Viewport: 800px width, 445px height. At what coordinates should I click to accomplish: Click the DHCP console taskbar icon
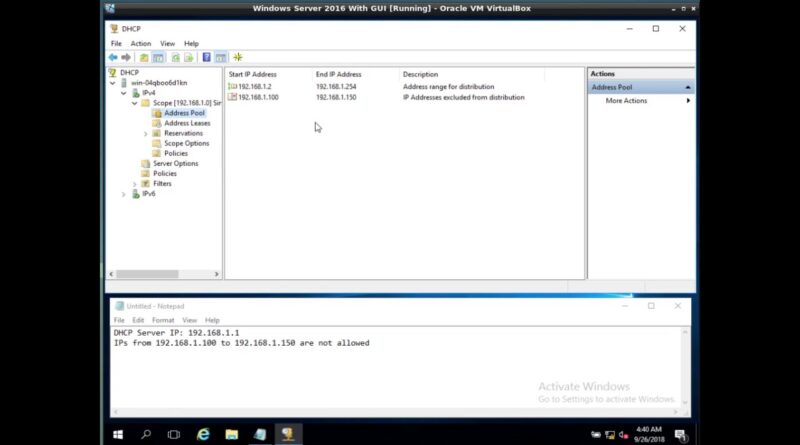288,434
